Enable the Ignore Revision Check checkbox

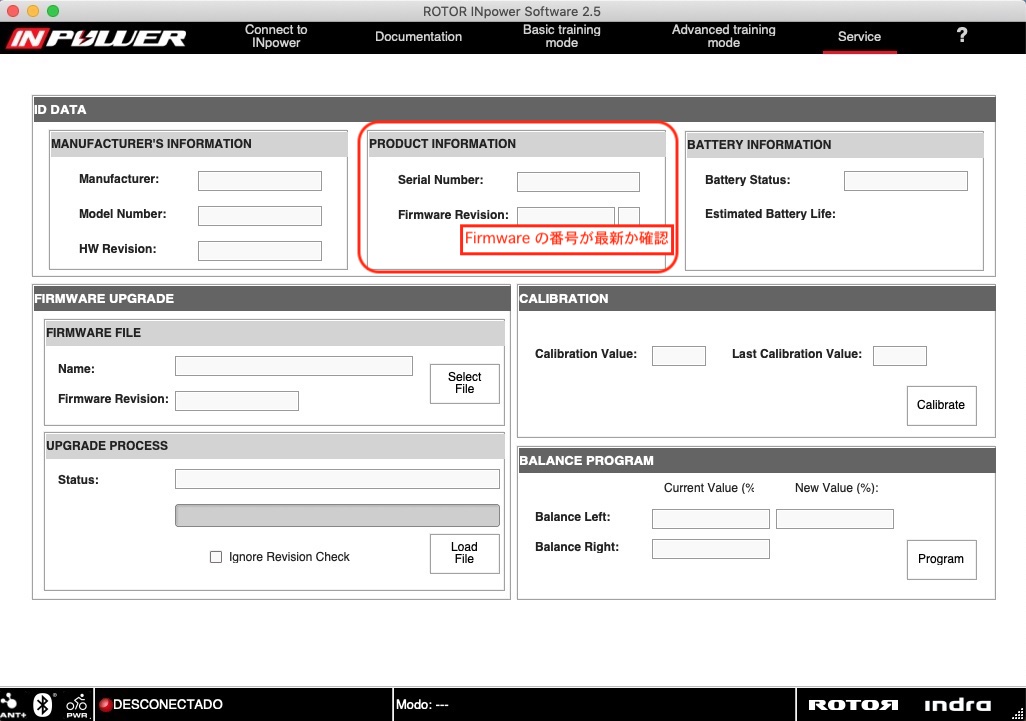click(216, 557)
